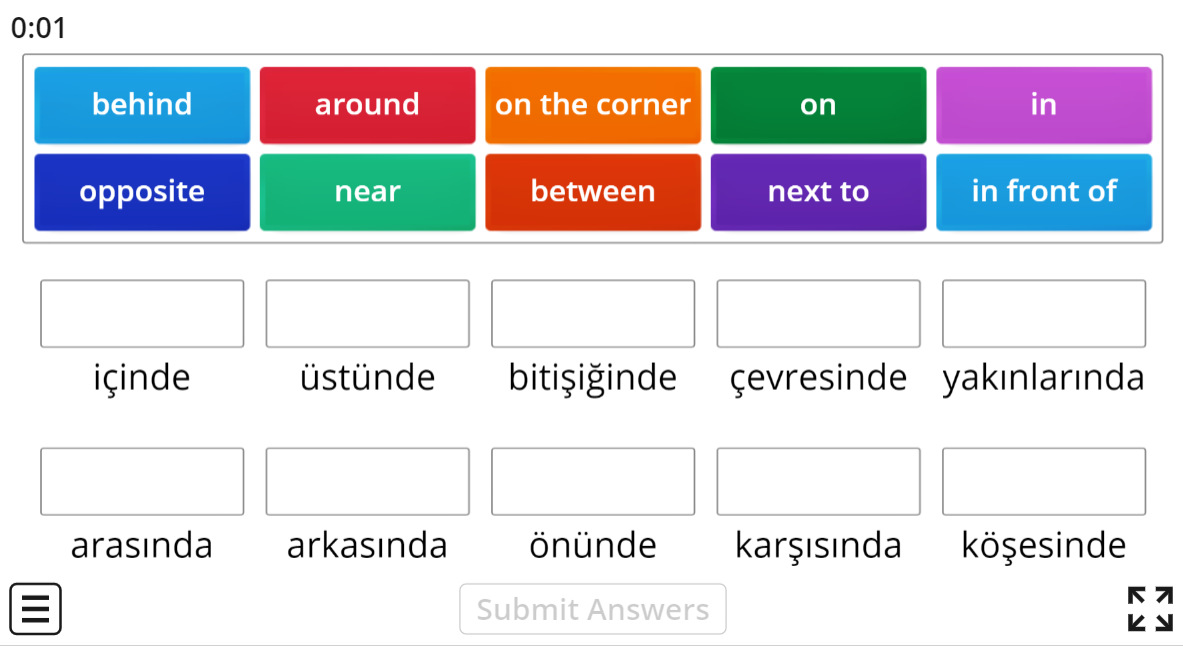Click the answer box above 'köşesinde'

tap(1043, 481)
